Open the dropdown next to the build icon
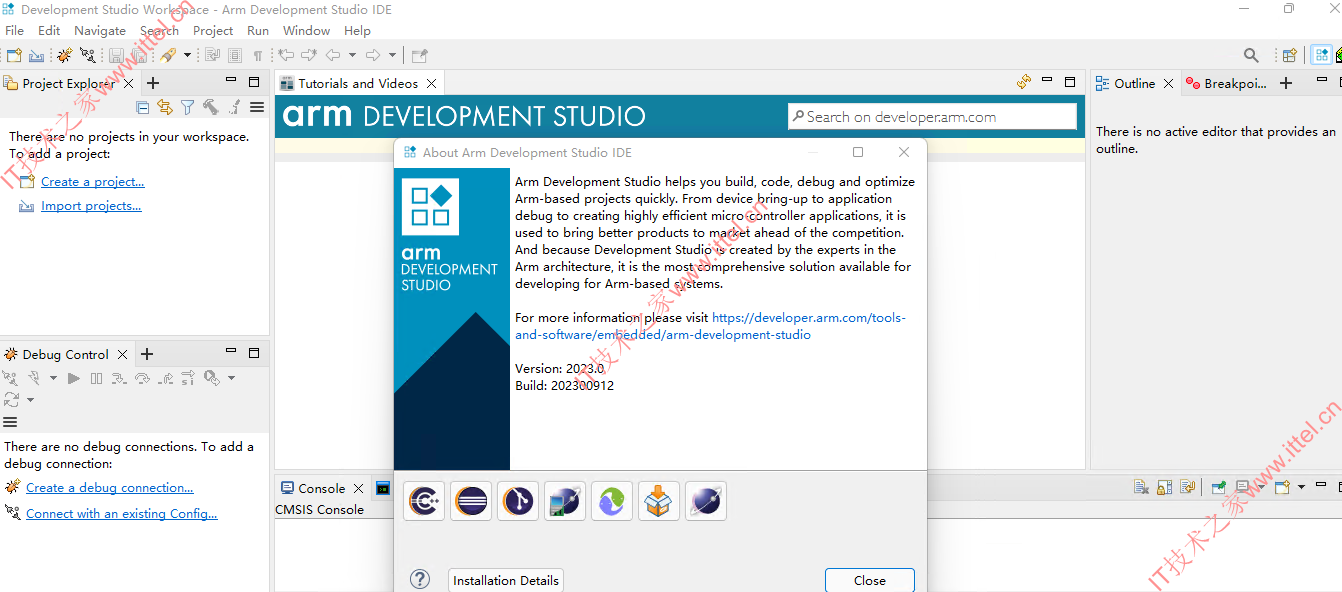Image resolution: width=1342 pixels, height=592 pixels. tap(187, 55)
